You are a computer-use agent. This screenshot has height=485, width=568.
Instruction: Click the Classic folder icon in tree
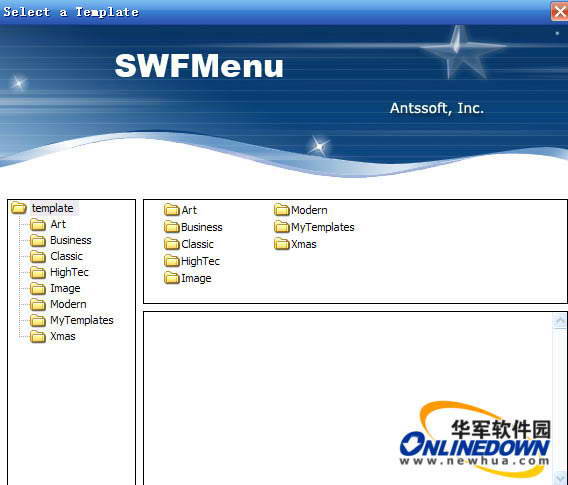point(38,256)
